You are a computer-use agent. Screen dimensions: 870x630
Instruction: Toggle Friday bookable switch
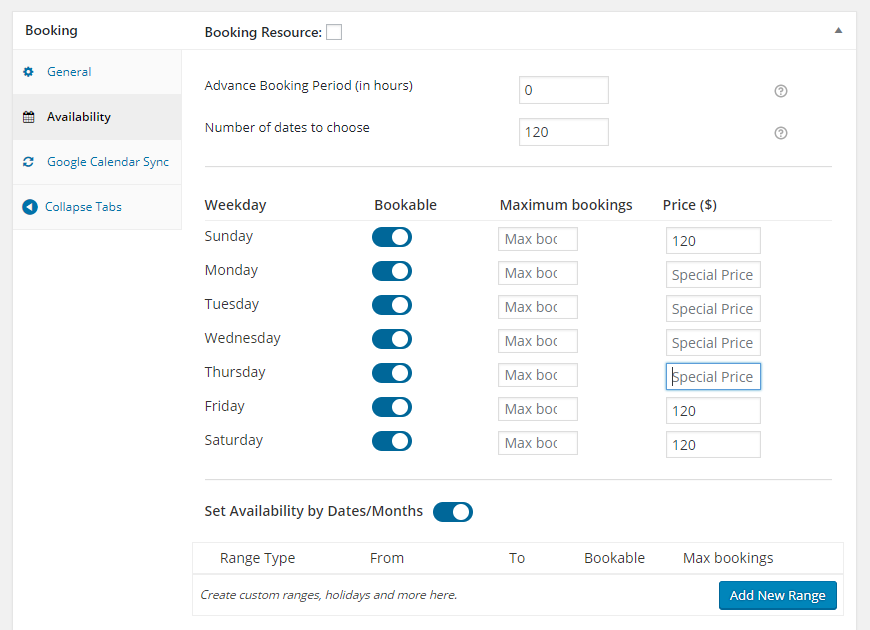[x=392, y=407]
